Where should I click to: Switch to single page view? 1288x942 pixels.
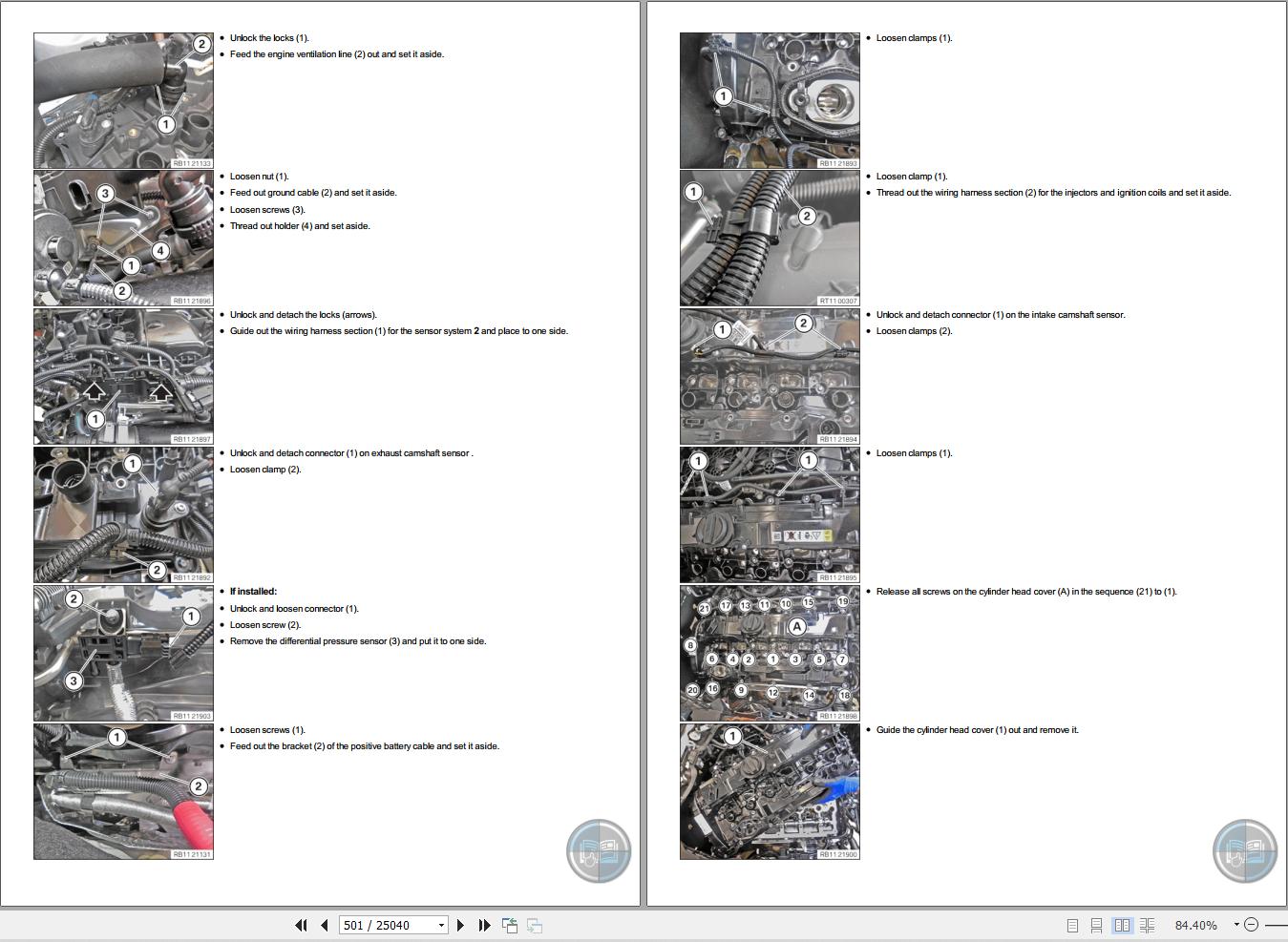pos(1072,925)
